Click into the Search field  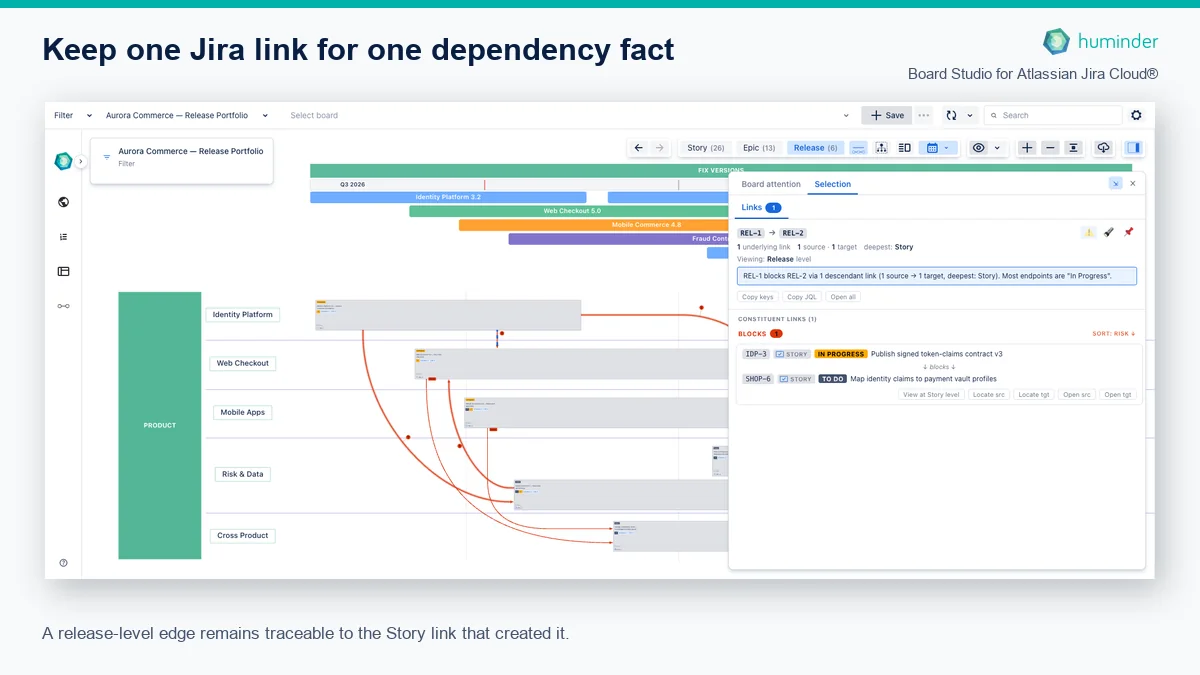(1053, 115)
